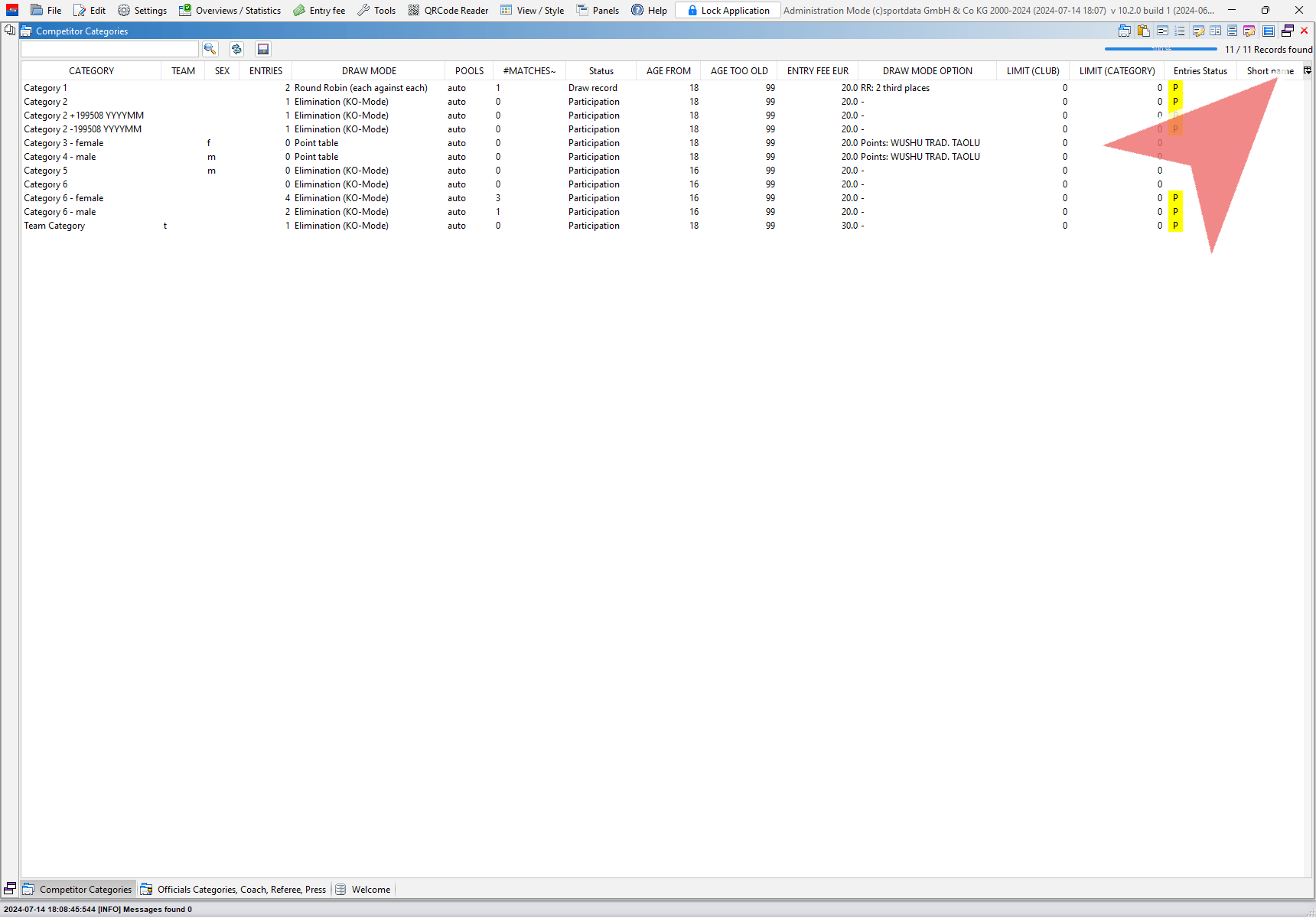
Task: Click the red X close panel icon
Action: (1305, 31)
